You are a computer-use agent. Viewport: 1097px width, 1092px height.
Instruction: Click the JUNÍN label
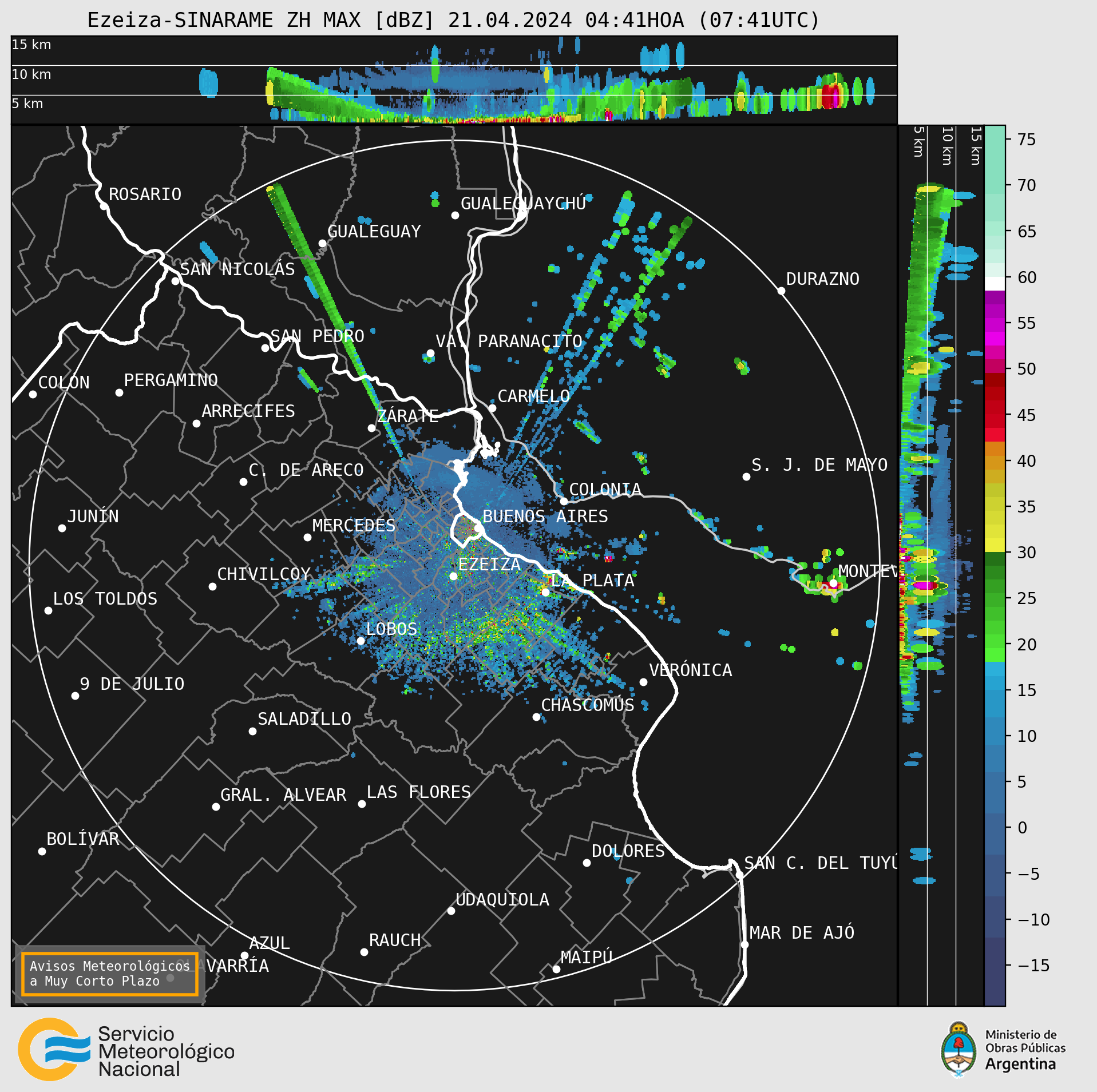pyautogui.click(x=93, y=516)
